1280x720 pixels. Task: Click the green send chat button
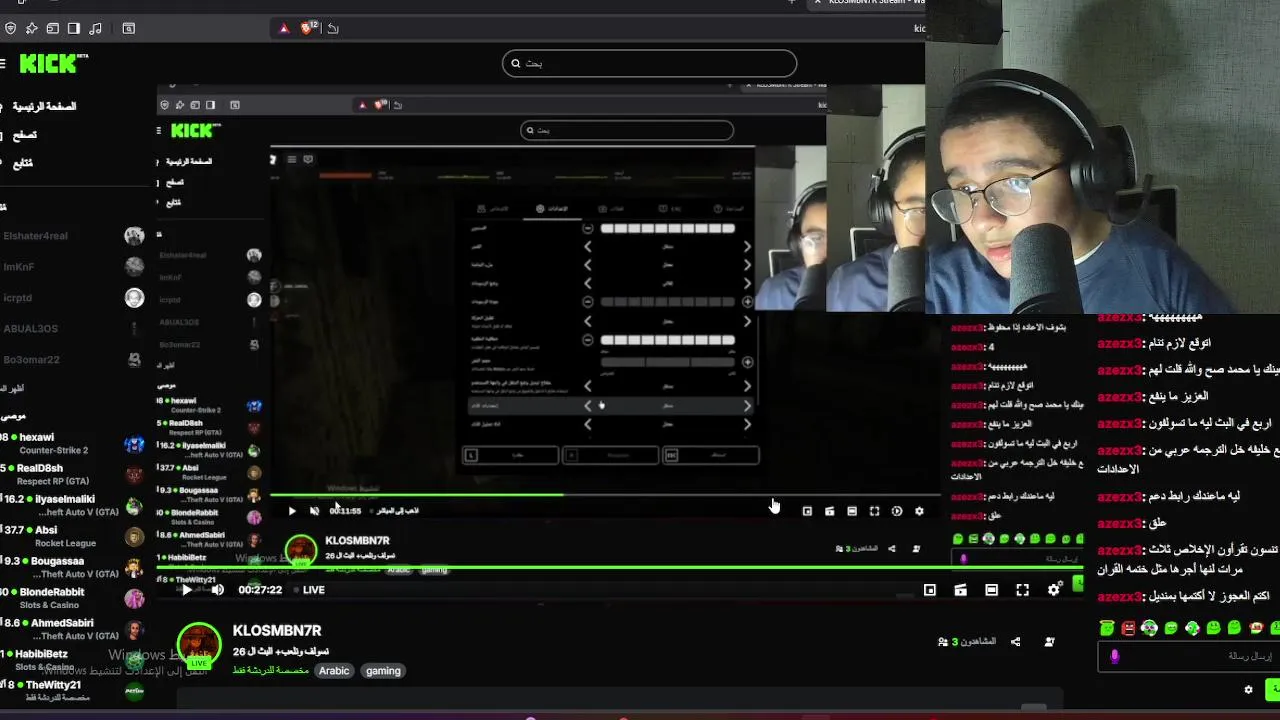point(1273,690)
